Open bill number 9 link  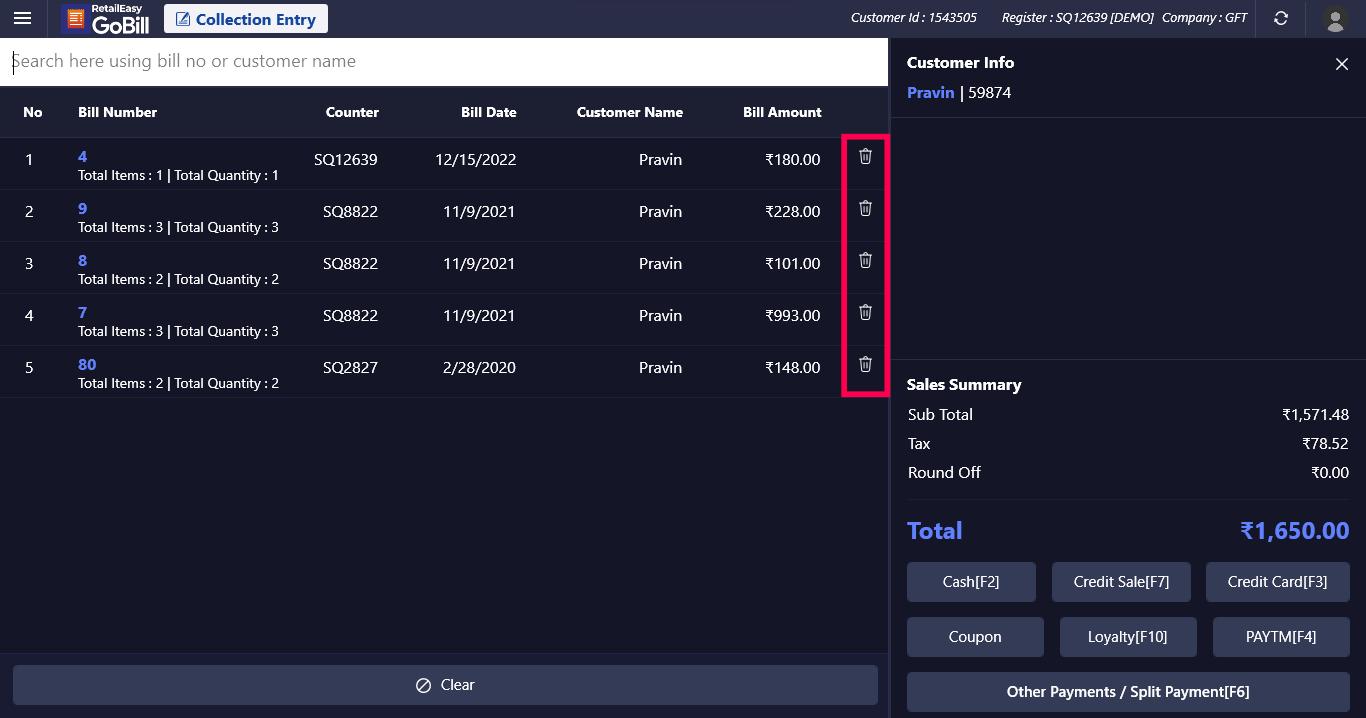(83, 208)
